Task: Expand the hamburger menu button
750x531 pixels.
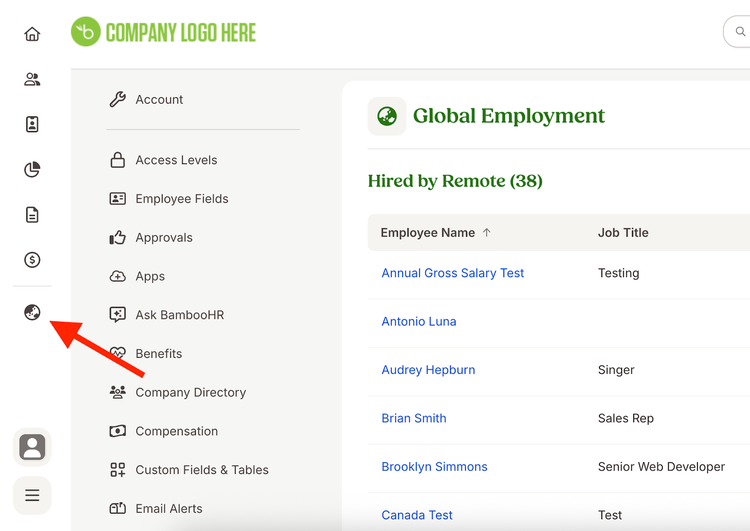Action: tap(32, 495)
